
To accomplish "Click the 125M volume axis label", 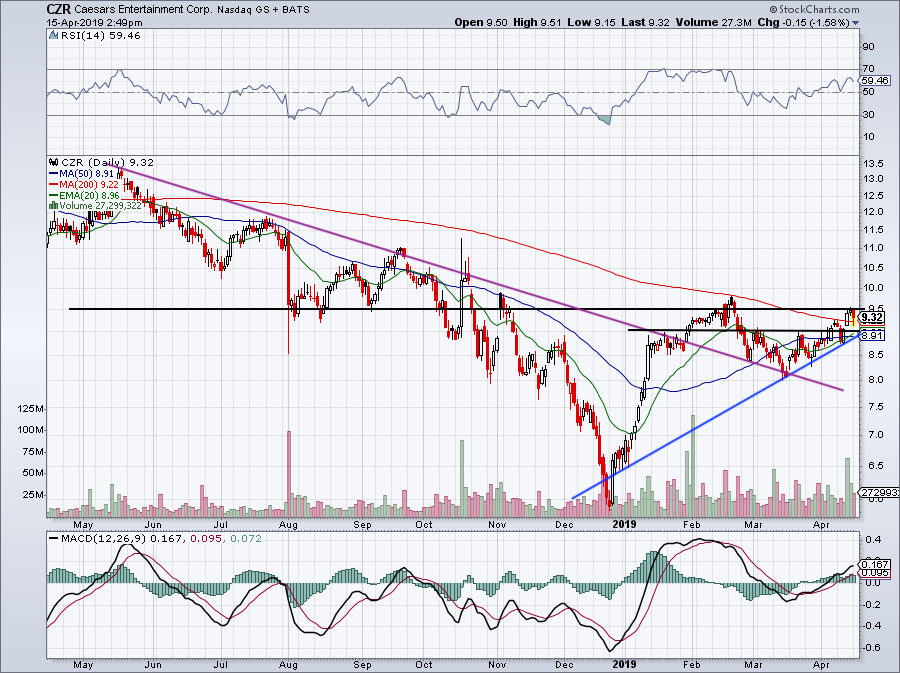I will pos(31,409).
